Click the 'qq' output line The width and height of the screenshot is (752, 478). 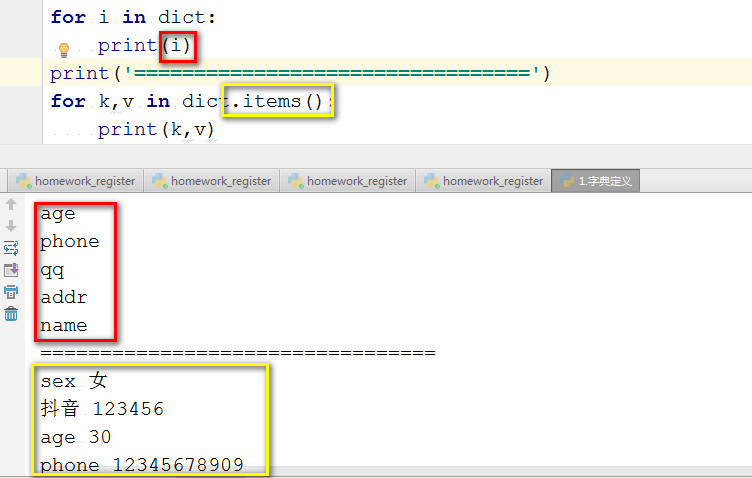coord(52,270)
